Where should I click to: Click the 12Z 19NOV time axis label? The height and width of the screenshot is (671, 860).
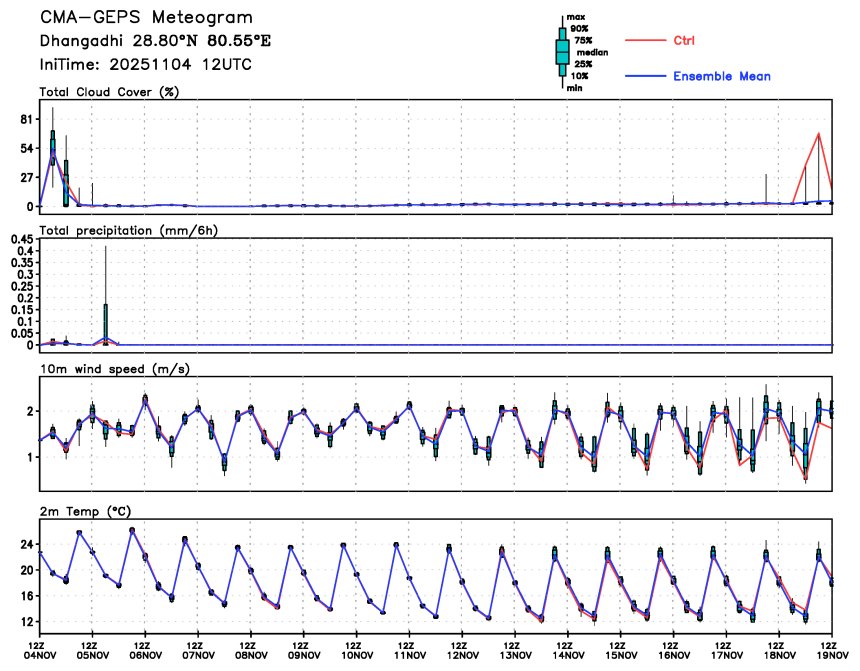(832, 651)
